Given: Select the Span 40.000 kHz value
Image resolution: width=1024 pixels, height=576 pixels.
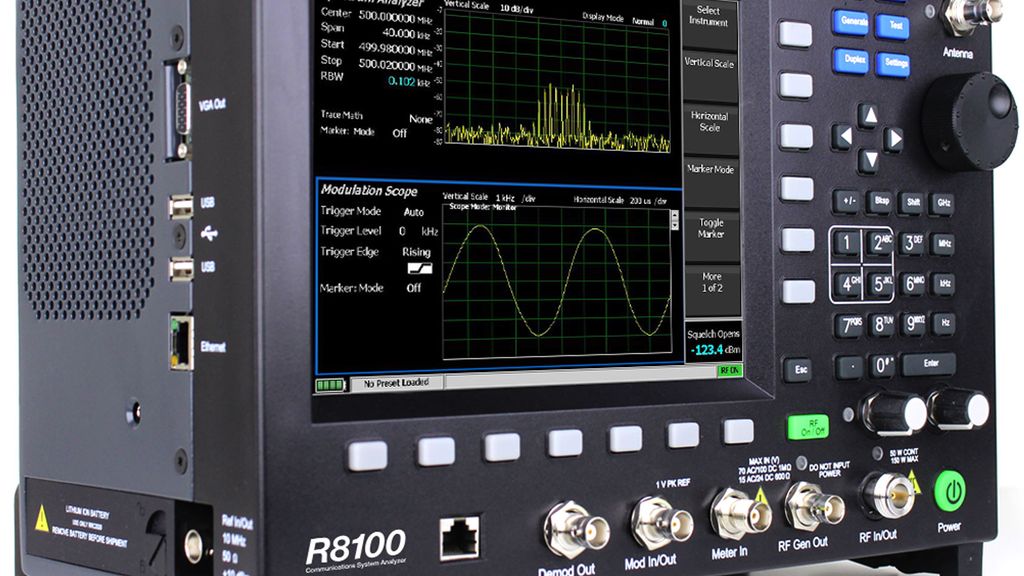Looking at the screenshot, I should (x=407, y=33).
